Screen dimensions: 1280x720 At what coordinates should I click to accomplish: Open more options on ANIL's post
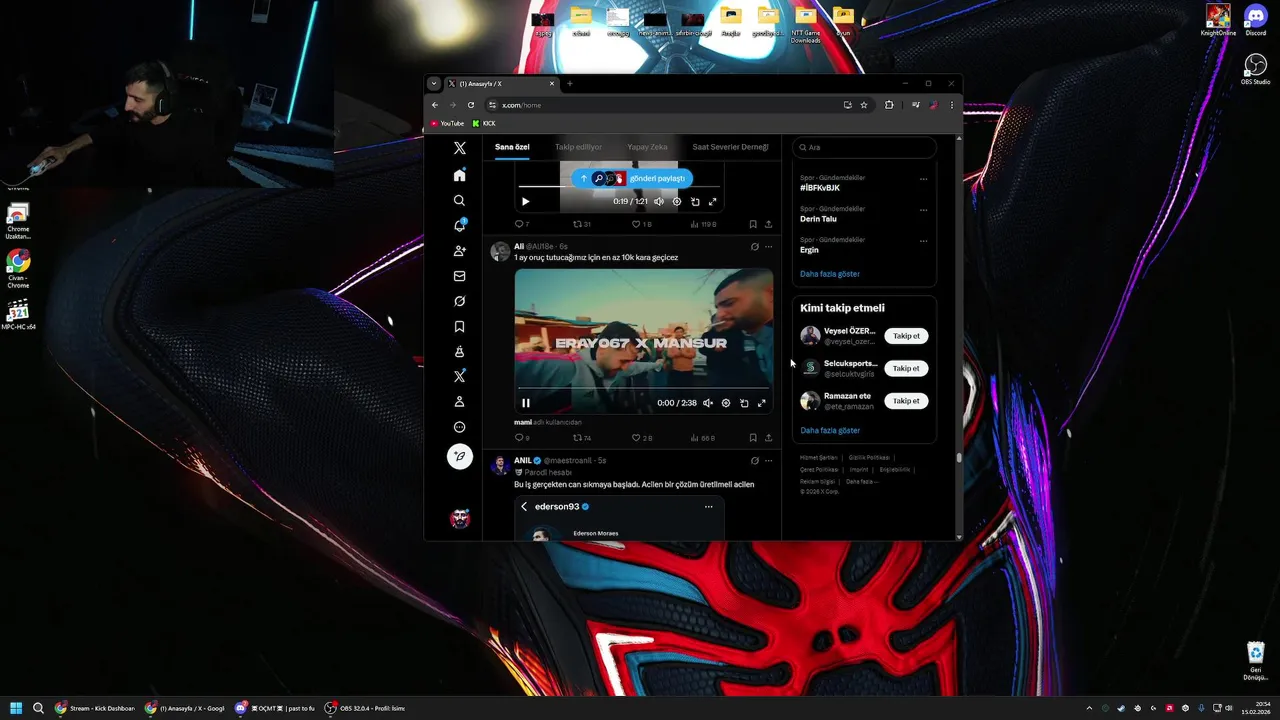click(768, 461)
